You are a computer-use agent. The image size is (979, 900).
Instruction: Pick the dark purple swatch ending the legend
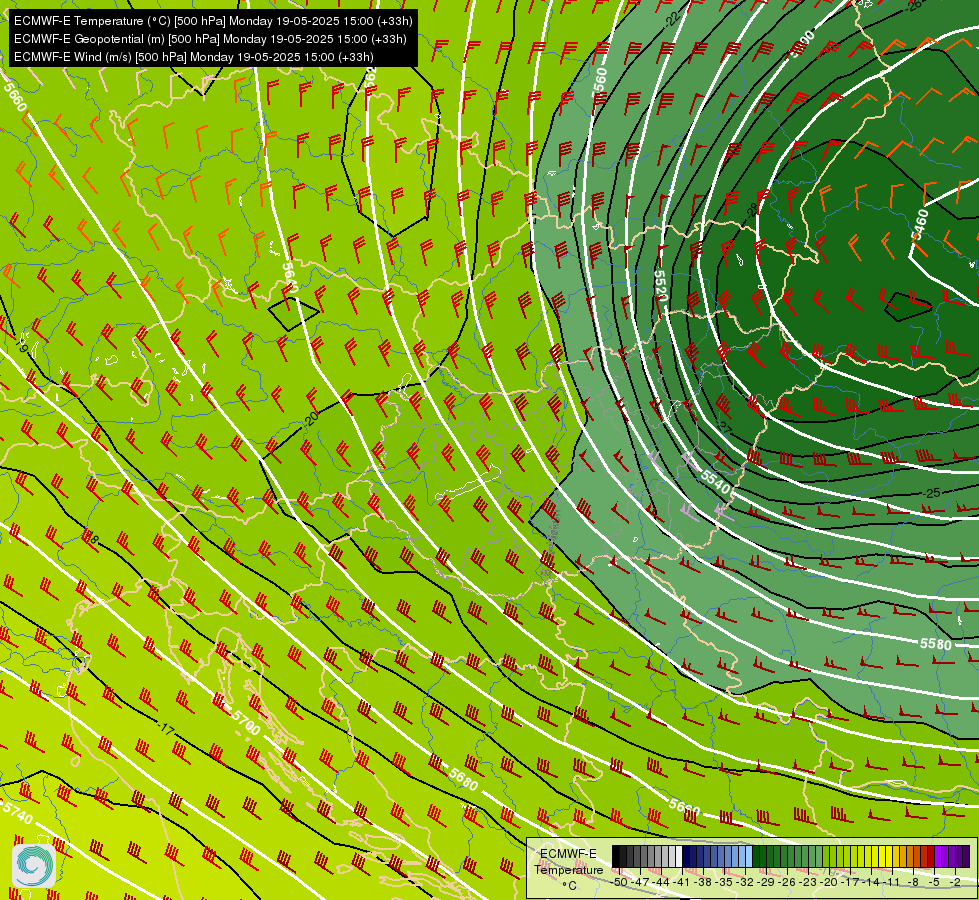[x=966, y=857]
